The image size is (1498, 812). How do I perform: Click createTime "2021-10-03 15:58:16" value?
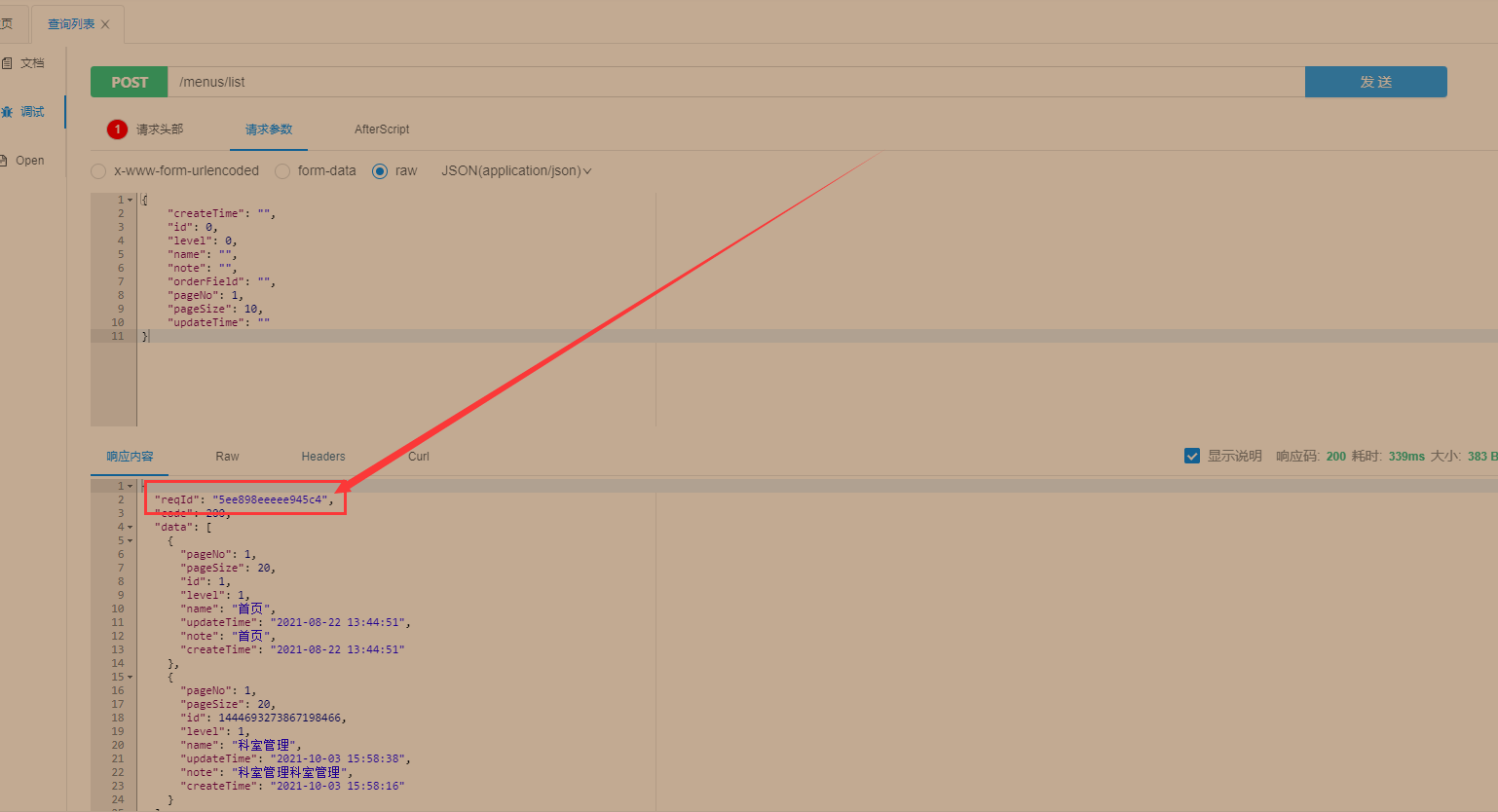338,786
